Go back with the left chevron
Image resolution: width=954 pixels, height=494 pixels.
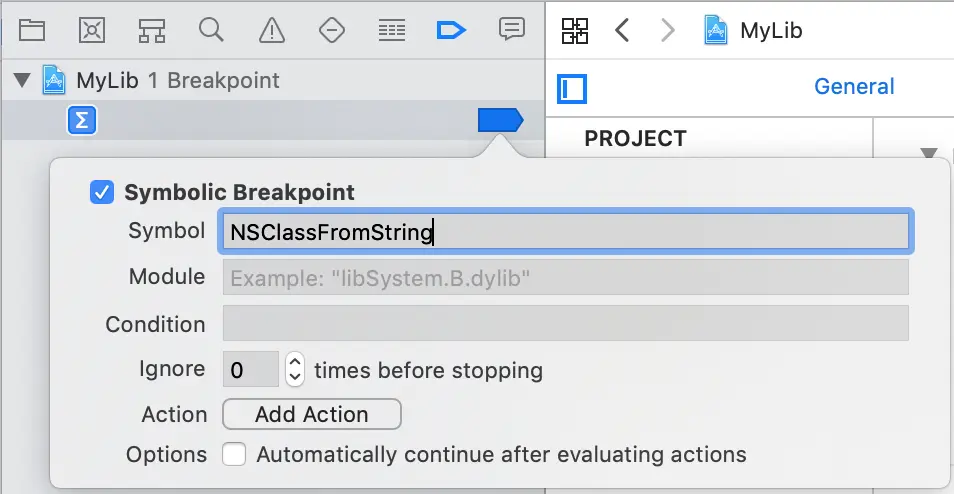pos(622,30)
